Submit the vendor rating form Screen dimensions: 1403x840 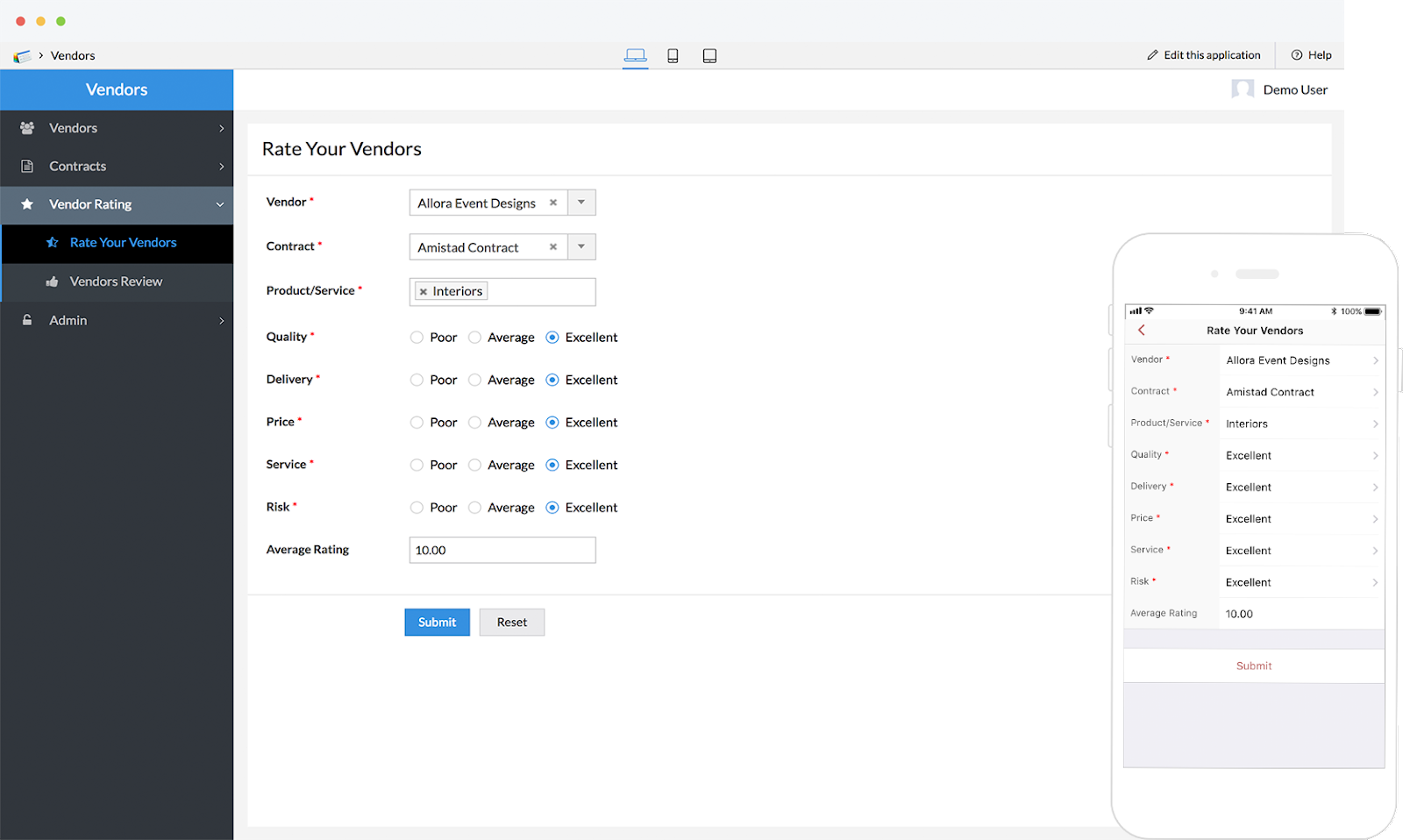437,622
